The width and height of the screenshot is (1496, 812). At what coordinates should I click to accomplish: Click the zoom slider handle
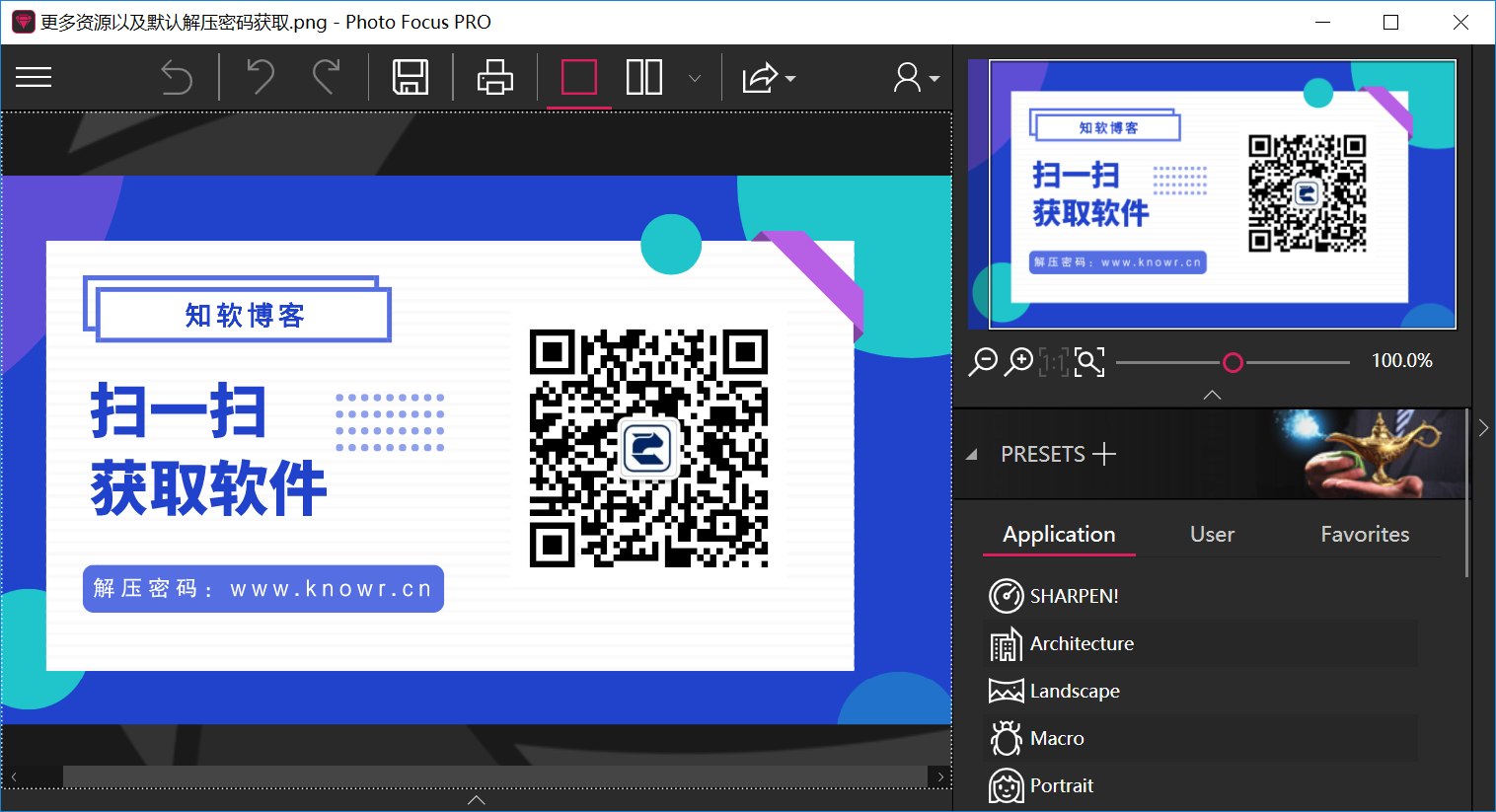click(1233, 363)
